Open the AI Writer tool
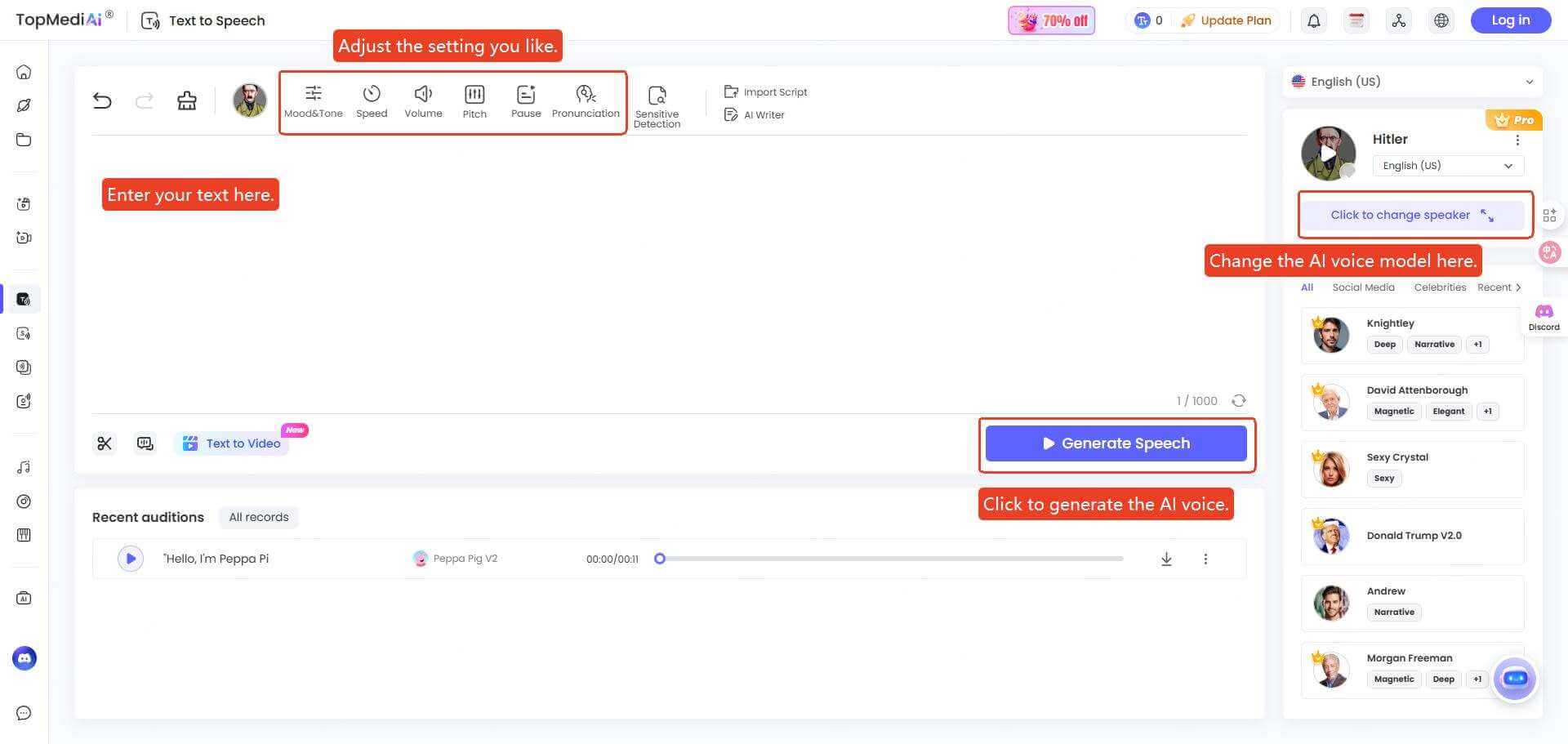 pyautogui.click(x=755, y=114)
